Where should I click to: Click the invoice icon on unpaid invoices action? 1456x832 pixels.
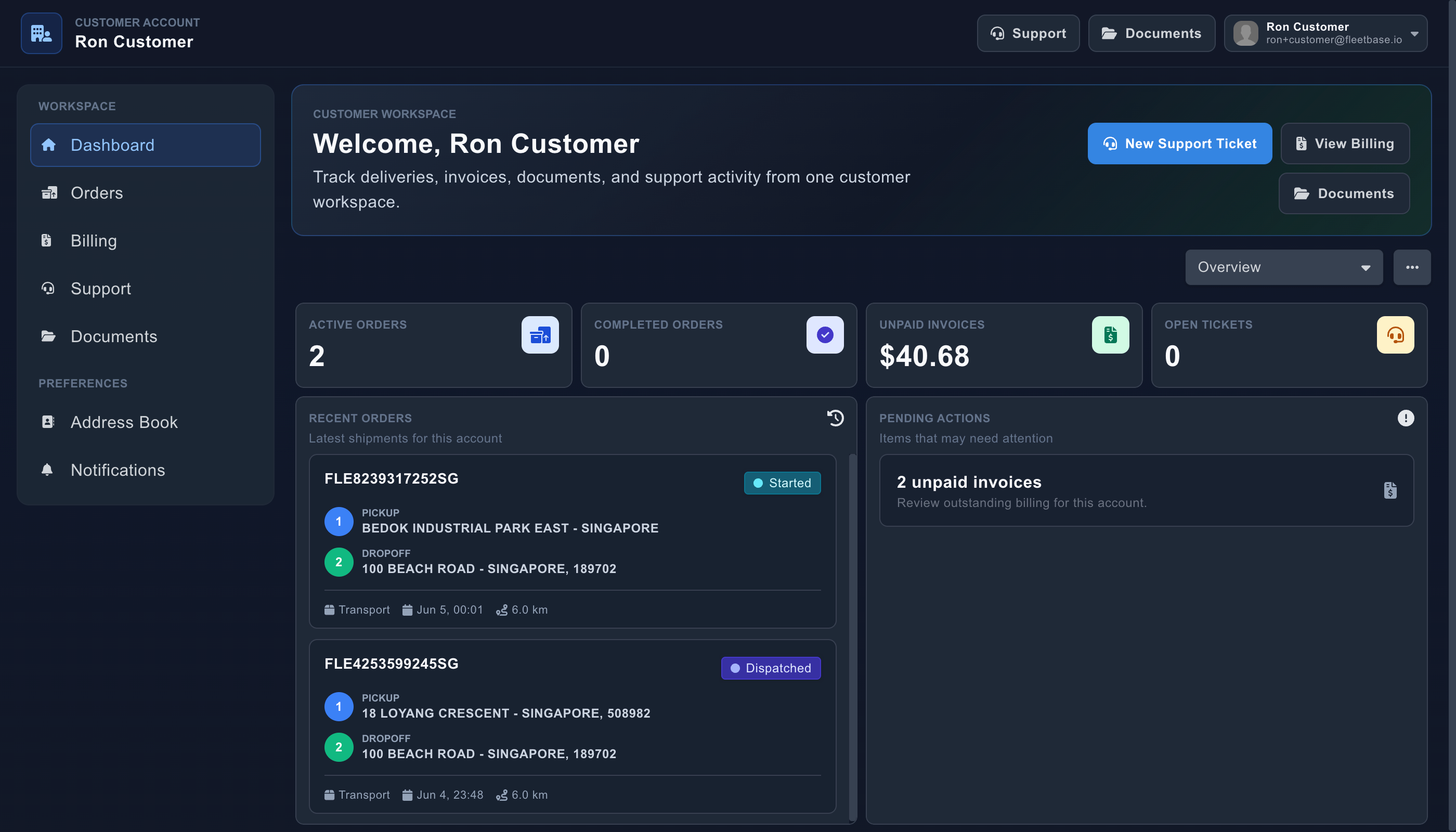tap(1390, 491)
